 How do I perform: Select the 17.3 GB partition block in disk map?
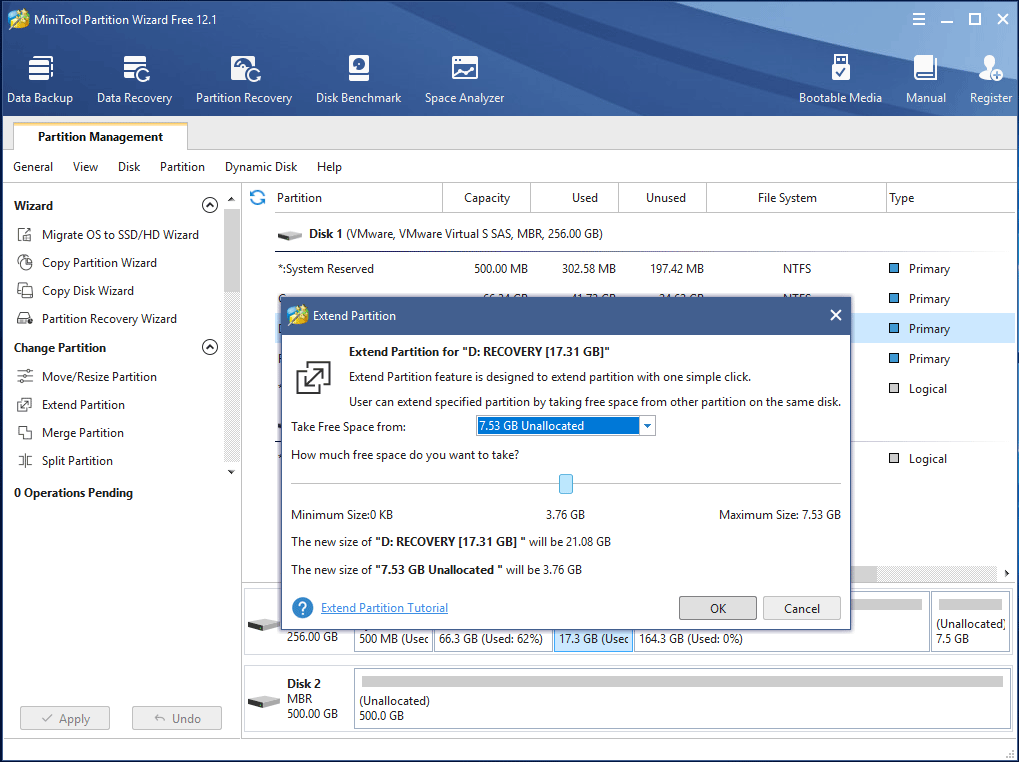(593, 639)
